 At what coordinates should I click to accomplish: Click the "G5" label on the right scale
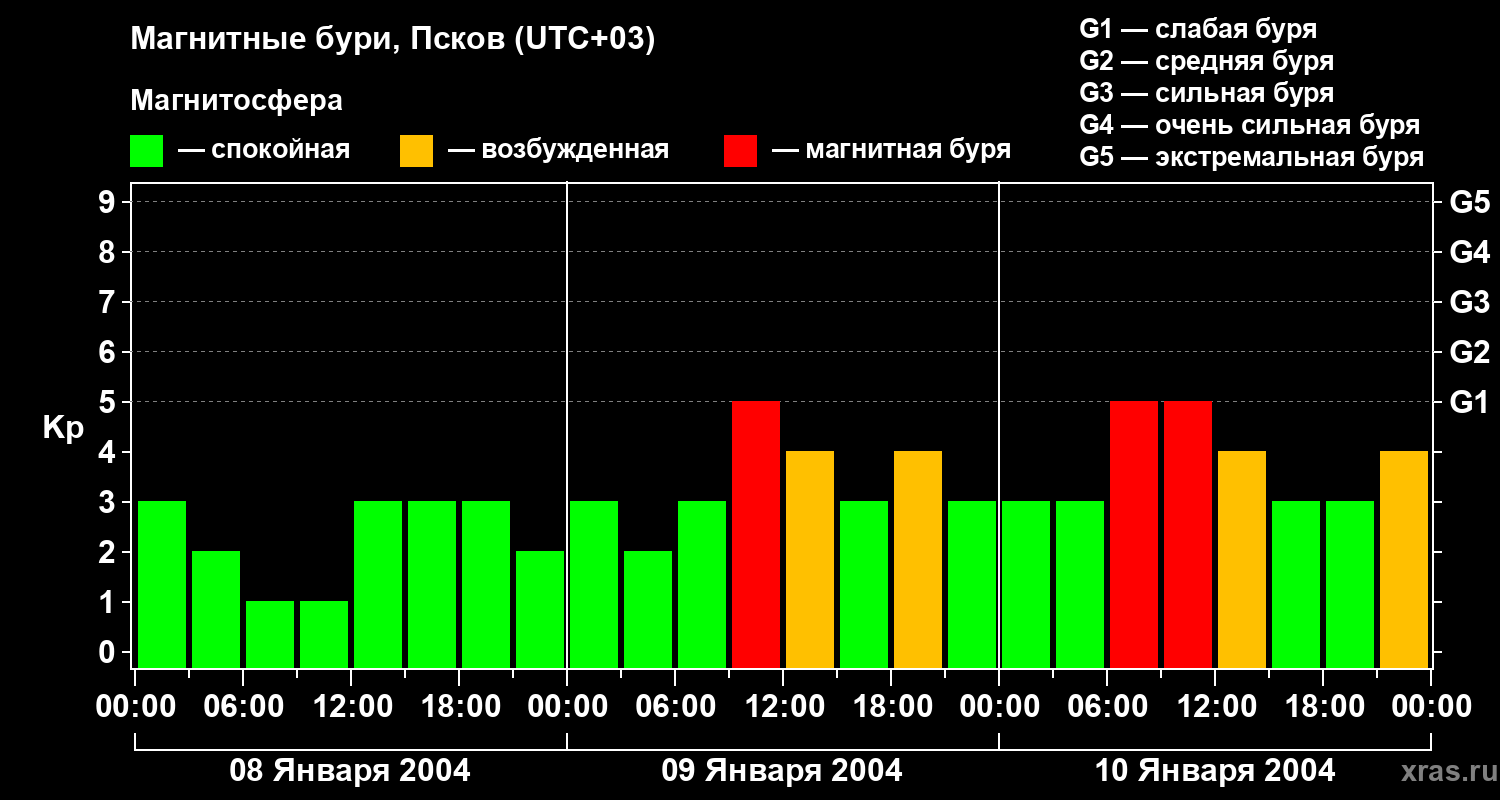point(1469,202)
